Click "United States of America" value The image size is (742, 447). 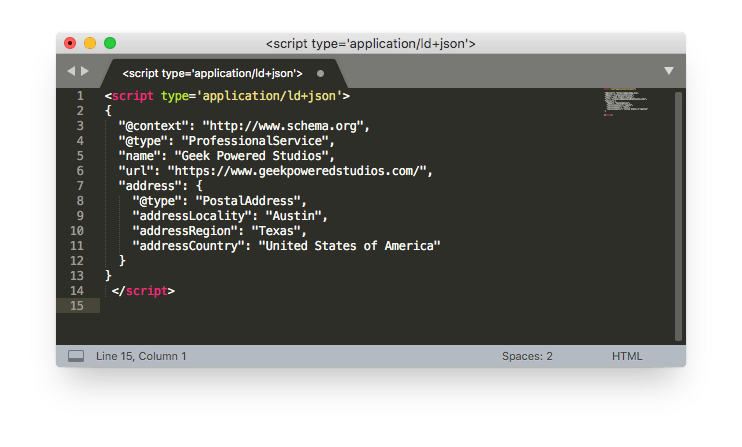tap(349, 246)
